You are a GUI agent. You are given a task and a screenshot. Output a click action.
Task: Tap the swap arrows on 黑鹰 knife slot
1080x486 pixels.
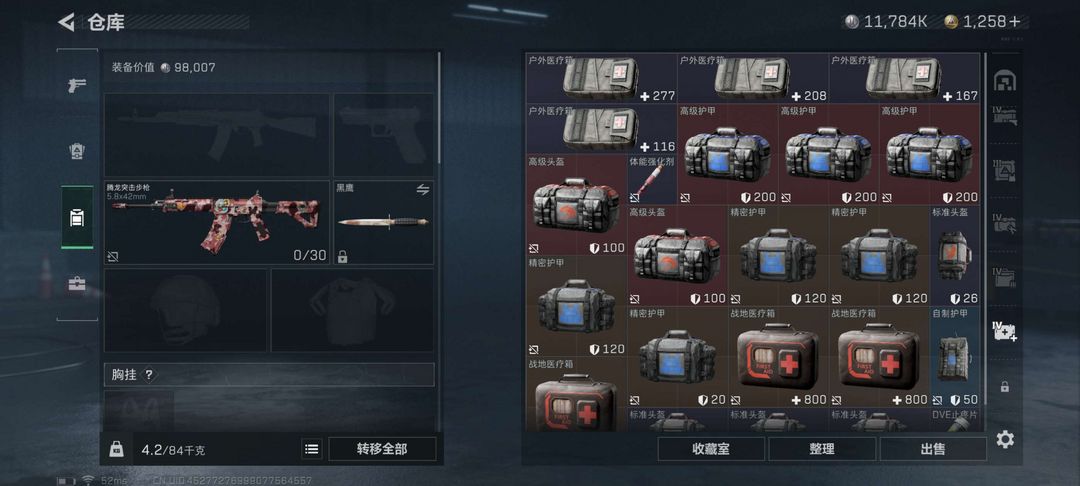coord(423,189)
